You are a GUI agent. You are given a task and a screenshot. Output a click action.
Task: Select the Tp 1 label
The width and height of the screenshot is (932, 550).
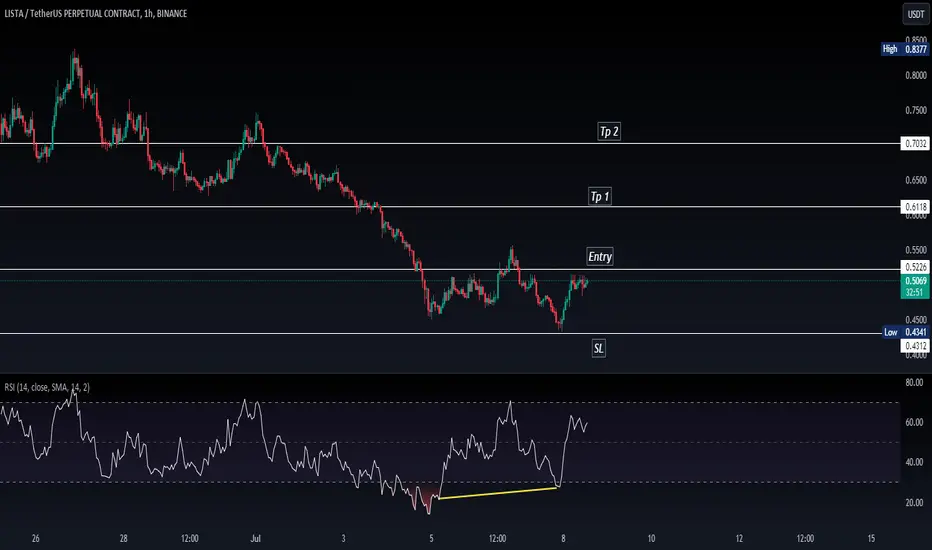(x=600, y=196)
